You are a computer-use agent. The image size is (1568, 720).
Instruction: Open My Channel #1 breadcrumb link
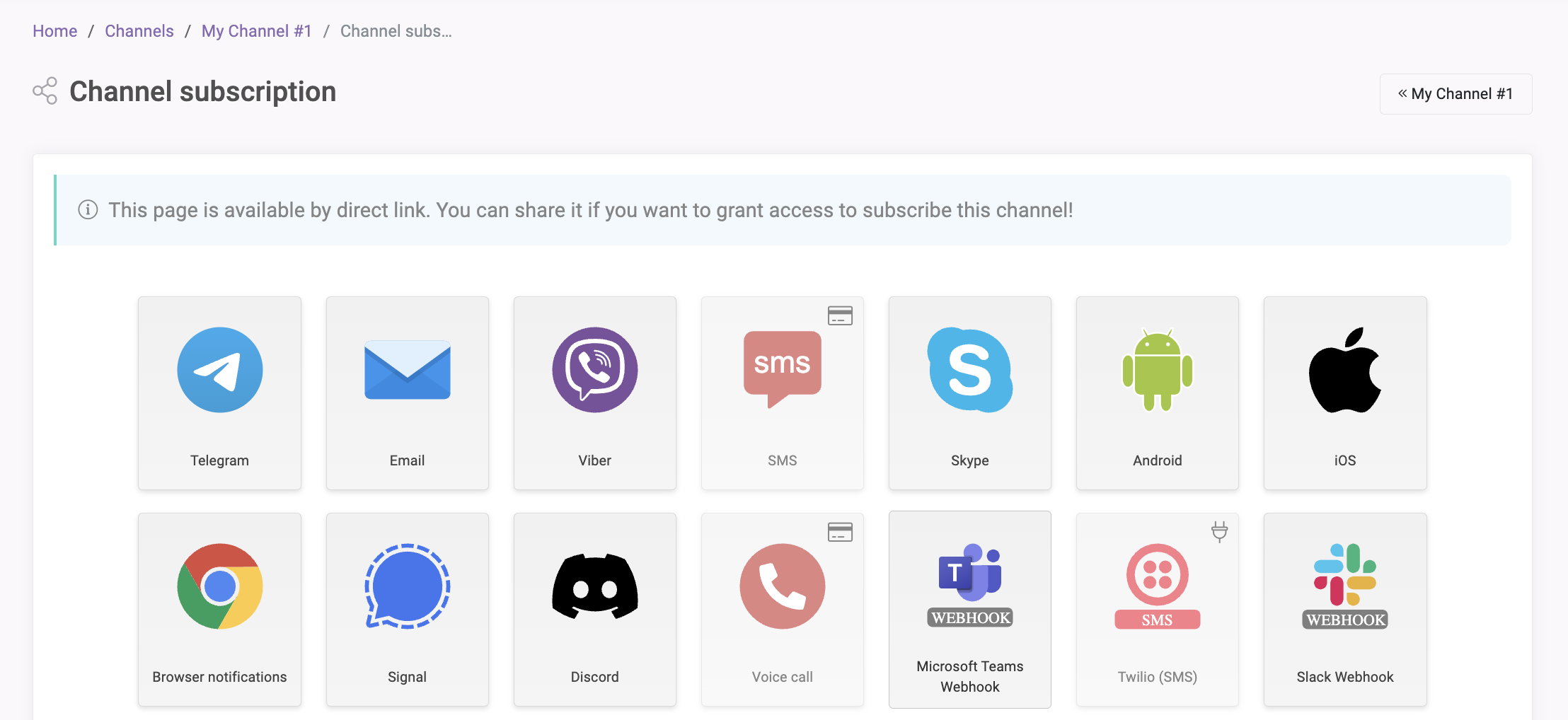pos(257,31)
